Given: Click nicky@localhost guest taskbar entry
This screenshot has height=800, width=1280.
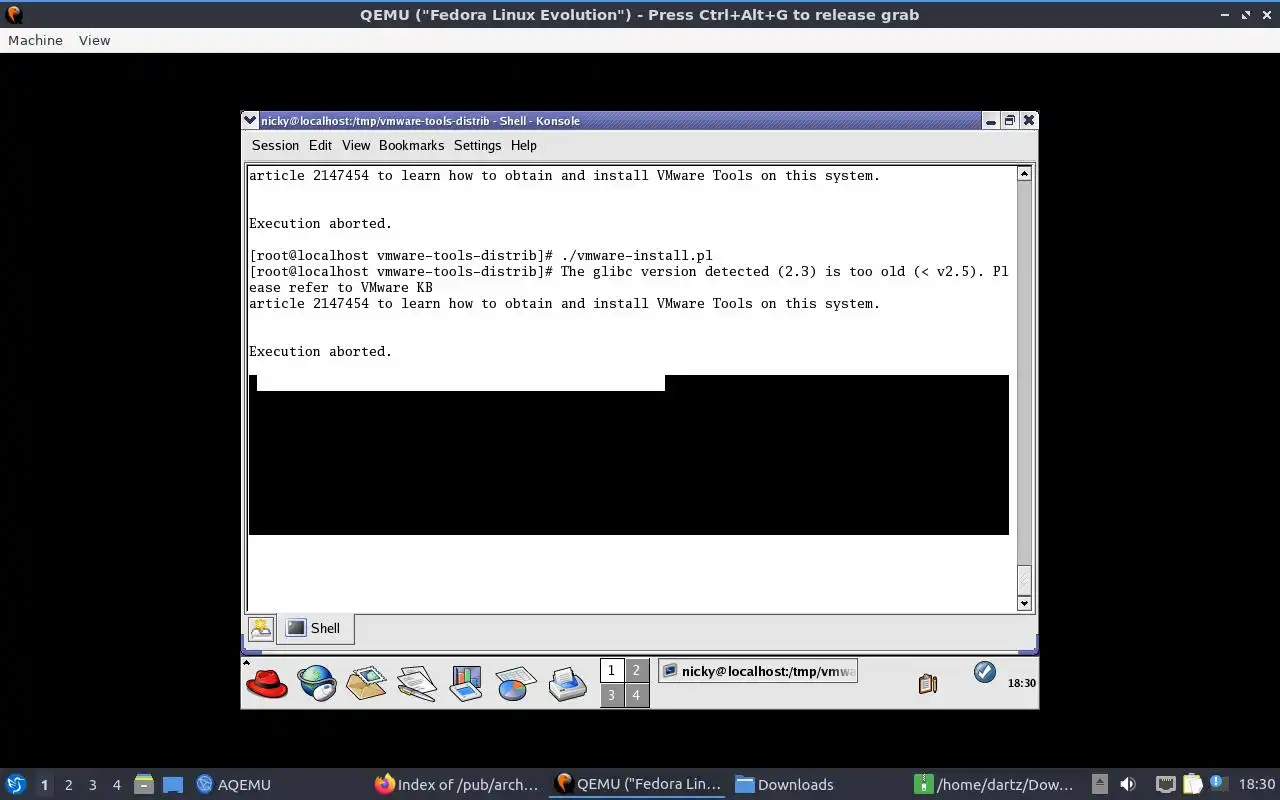Looking at the screenshot, I should coord(758,671).
